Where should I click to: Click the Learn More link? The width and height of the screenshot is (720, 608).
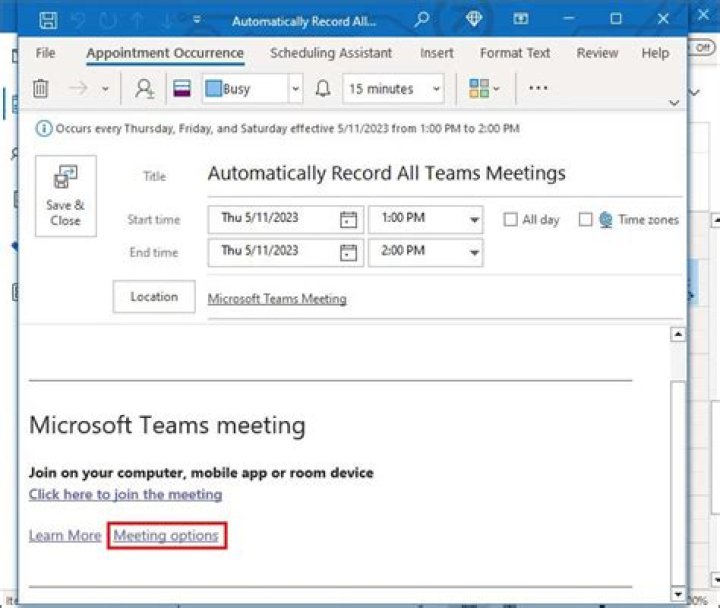pyautogui.click(x=65, y=535)
